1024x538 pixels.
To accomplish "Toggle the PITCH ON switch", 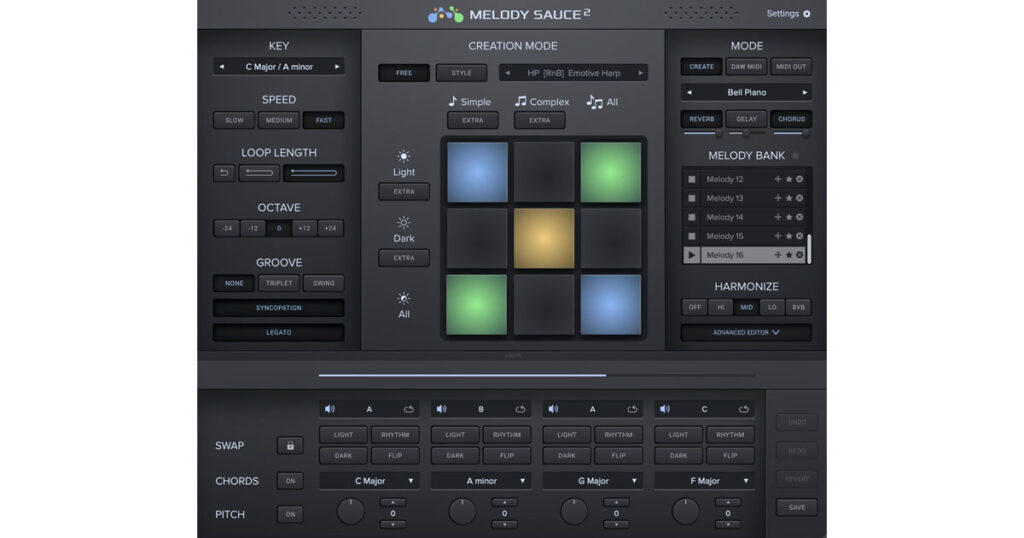I will tap(290, 514).
